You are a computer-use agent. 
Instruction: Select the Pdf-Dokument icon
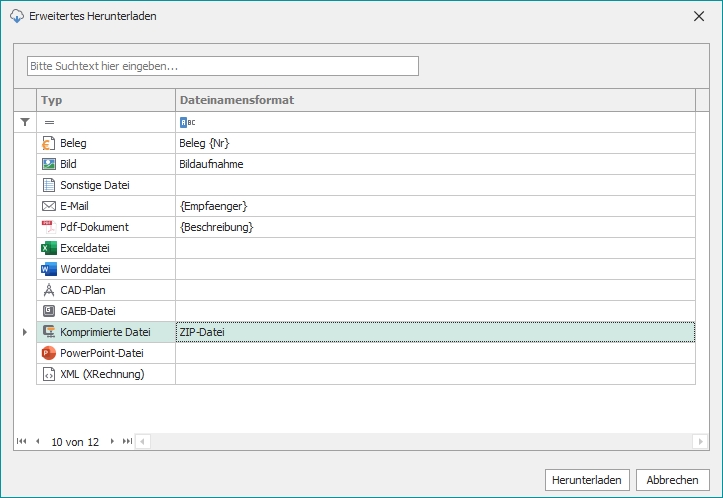48,227
